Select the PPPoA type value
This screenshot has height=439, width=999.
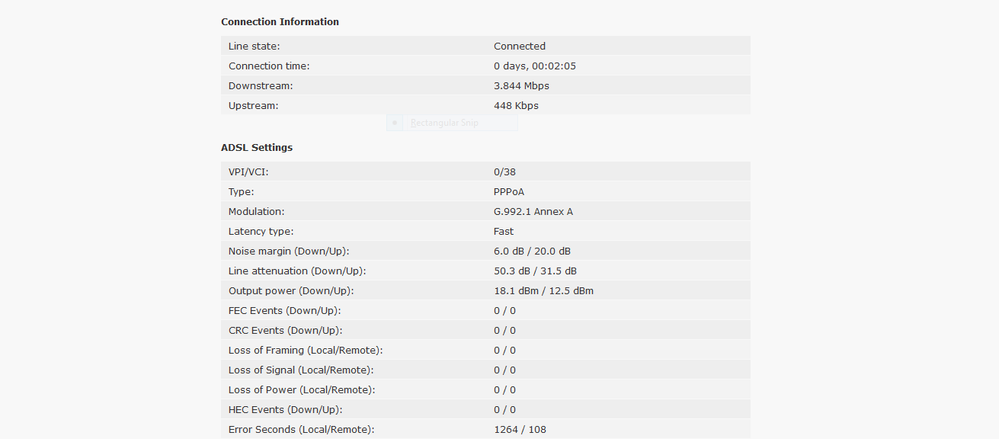509,192
